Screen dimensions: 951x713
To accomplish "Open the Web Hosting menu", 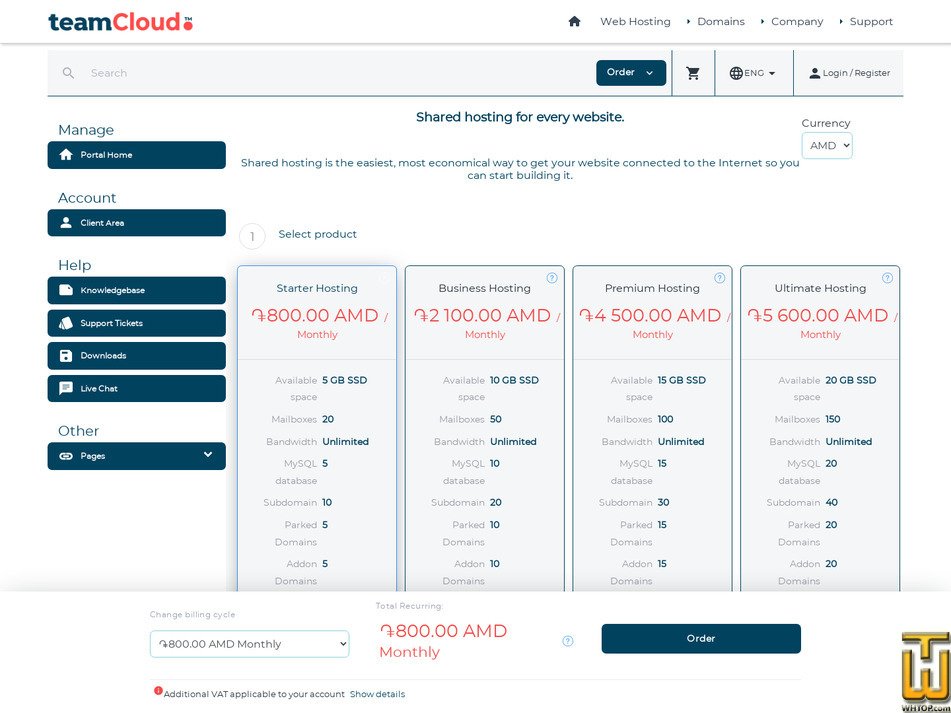I will tap(635, 21).
